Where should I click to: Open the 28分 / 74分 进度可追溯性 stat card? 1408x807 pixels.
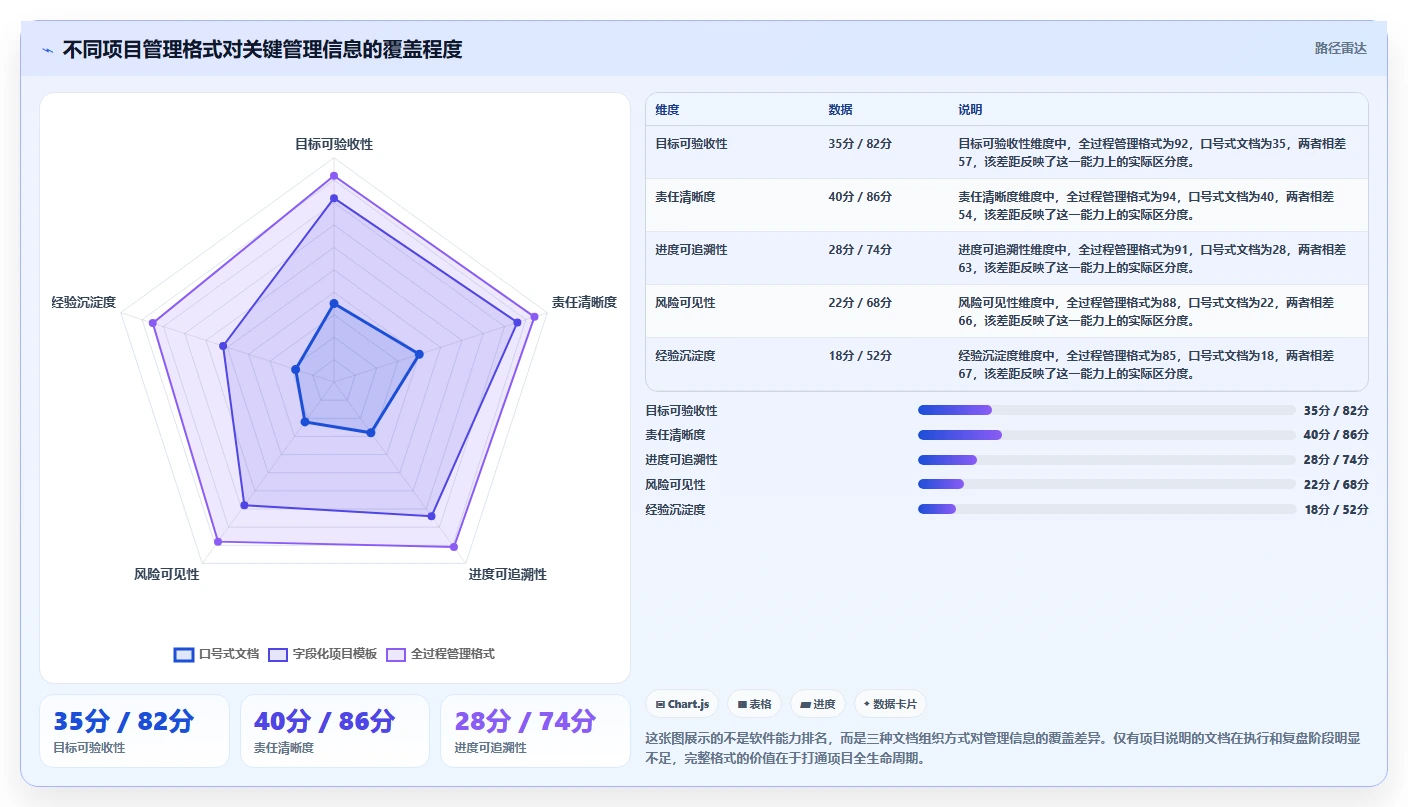click(535, 731)
